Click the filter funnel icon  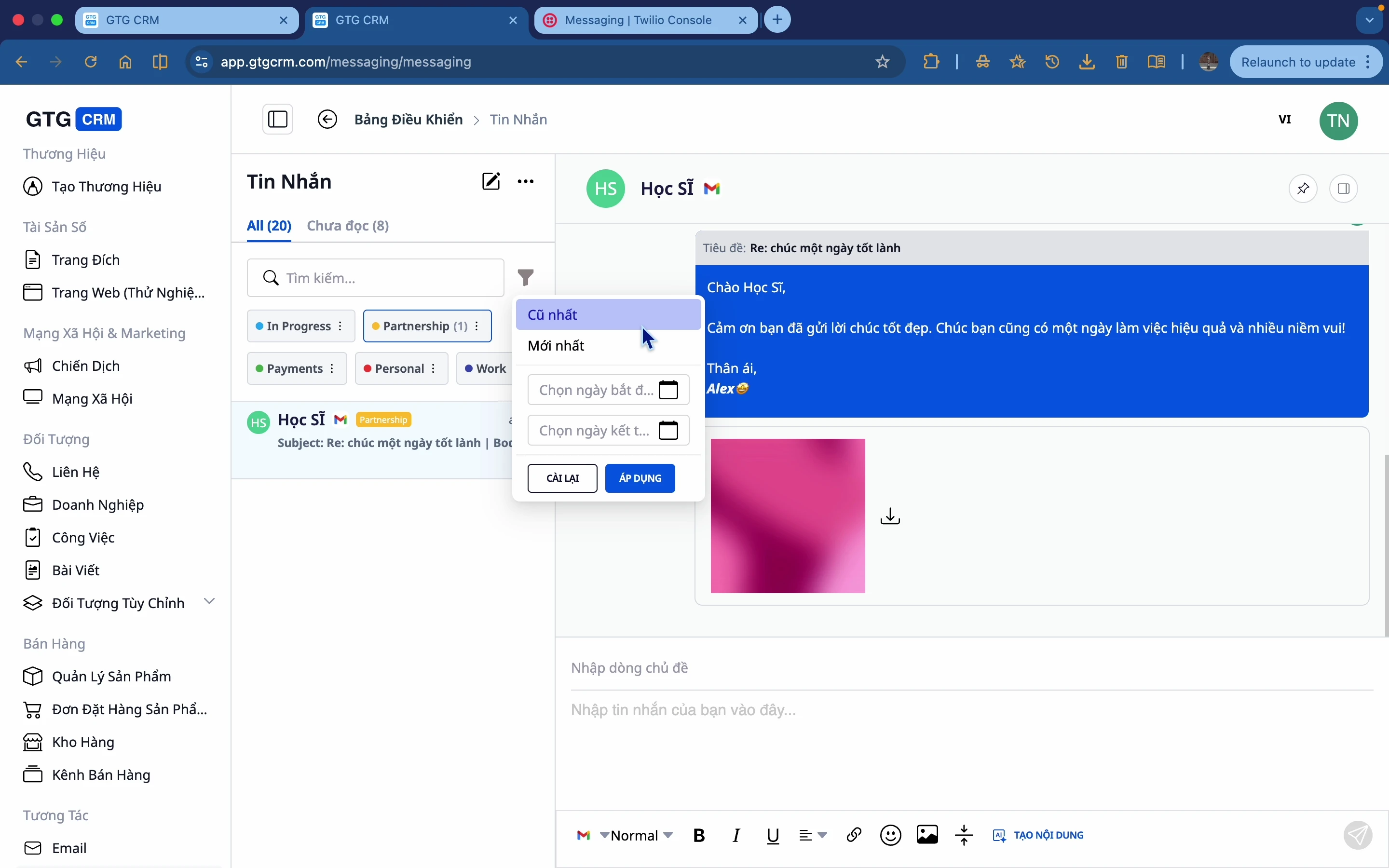(x=526, y=277)
